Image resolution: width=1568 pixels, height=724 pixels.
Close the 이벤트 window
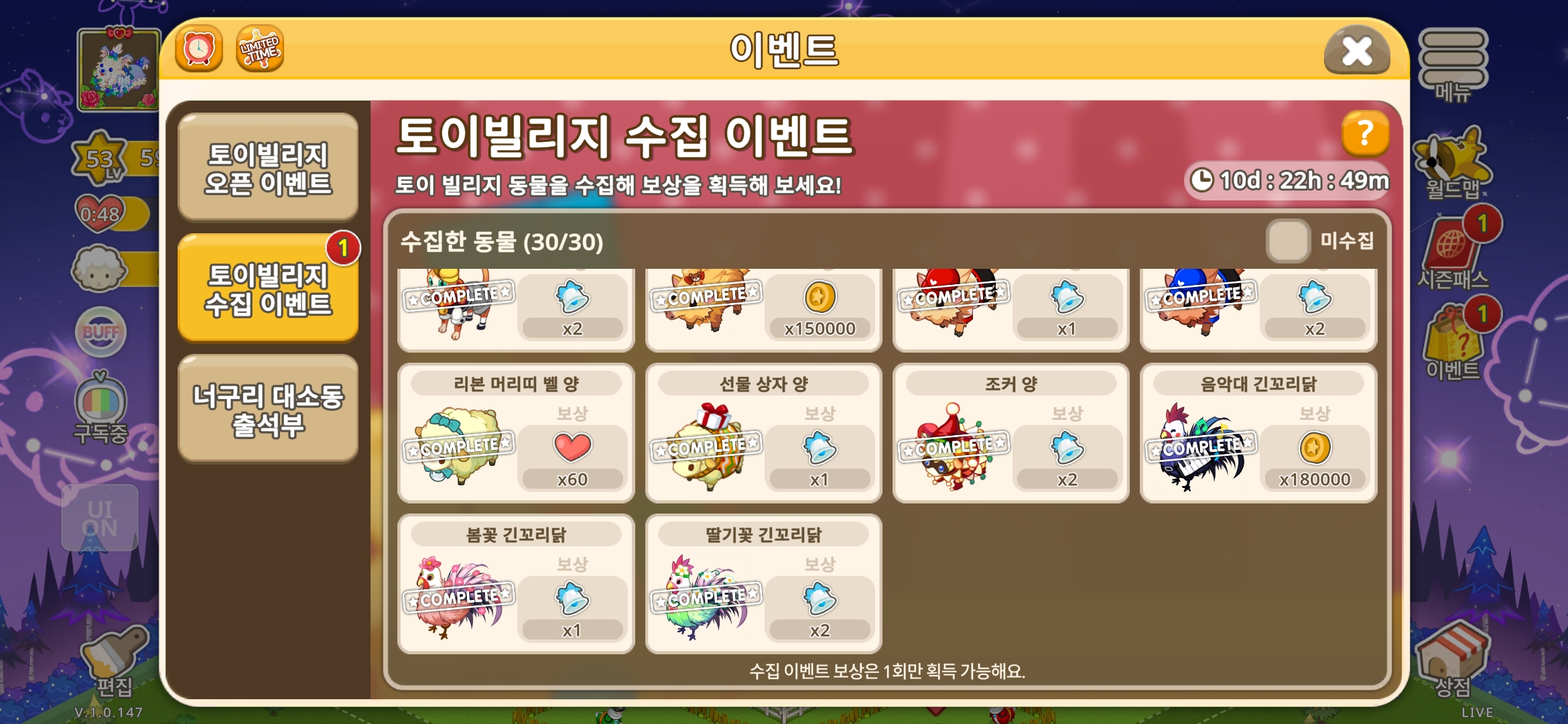[1357, 50]
